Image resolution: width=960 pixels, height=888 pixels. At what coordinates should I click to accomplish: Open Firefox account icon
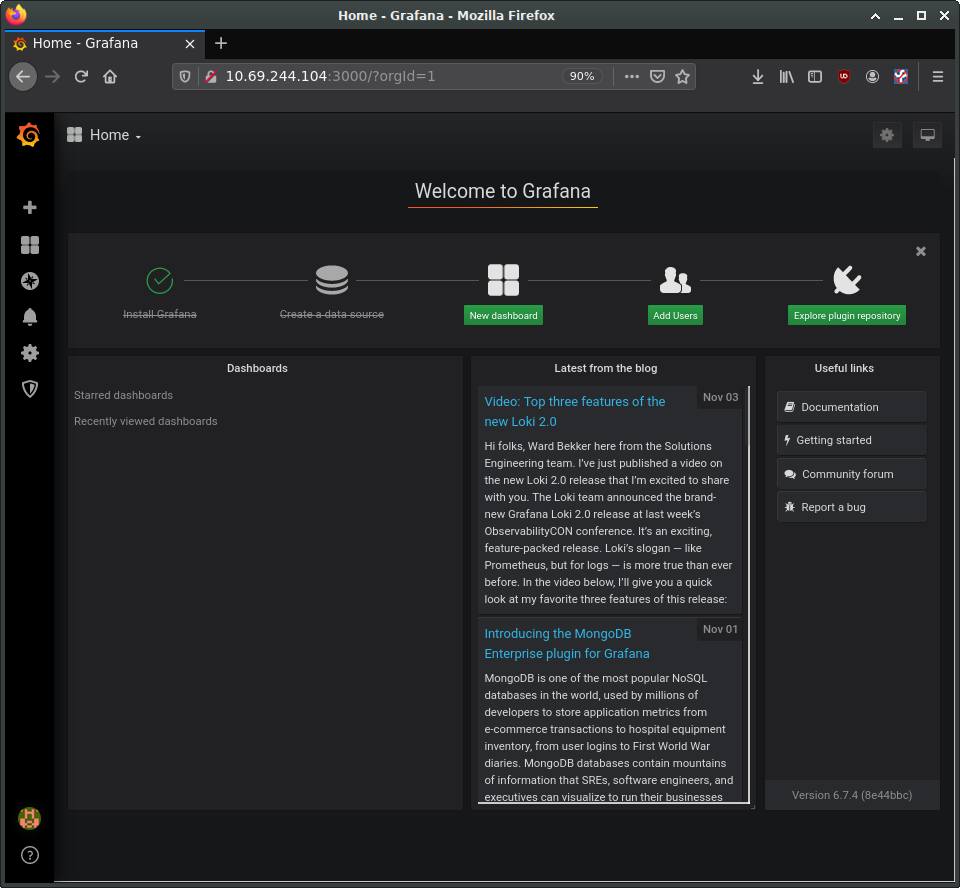(872, 77)
